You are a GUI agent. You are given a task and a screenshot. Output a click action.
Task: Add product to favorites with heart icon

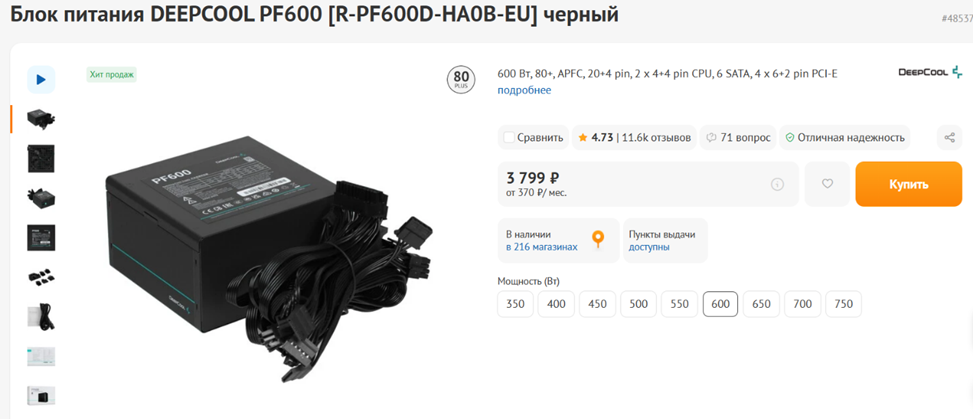click(x=827, y=184)
